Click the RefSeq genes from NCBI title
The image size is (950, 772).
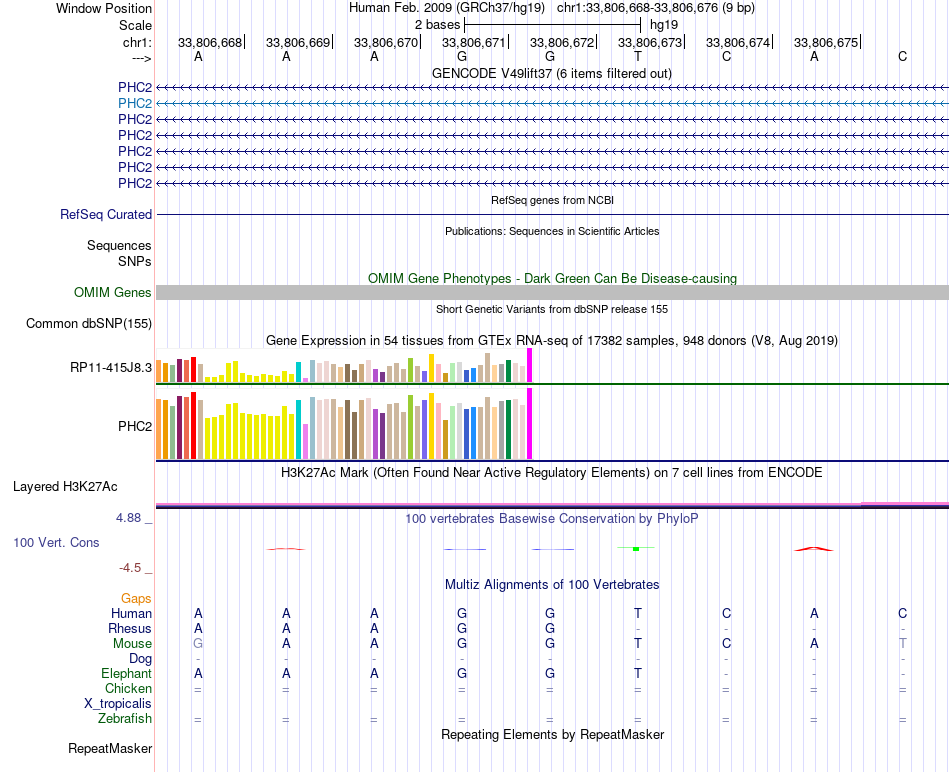[x=552, y=200]
